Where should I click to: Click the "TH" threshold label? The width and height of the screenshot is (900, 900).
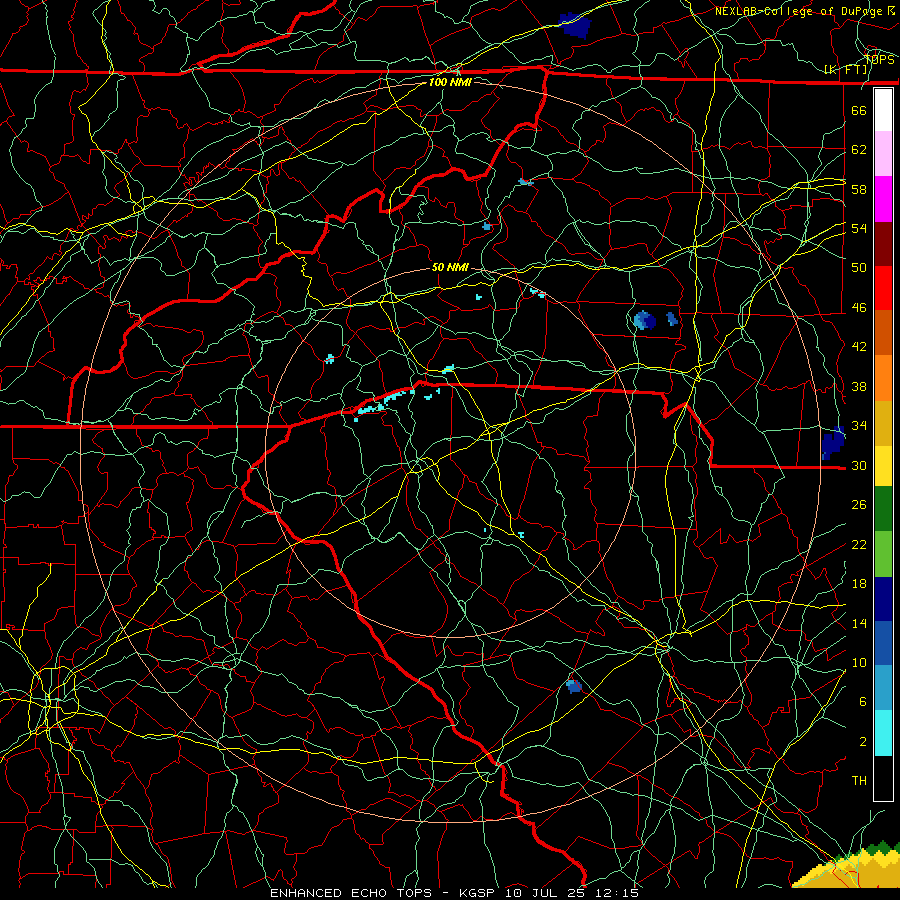[859, 781]
